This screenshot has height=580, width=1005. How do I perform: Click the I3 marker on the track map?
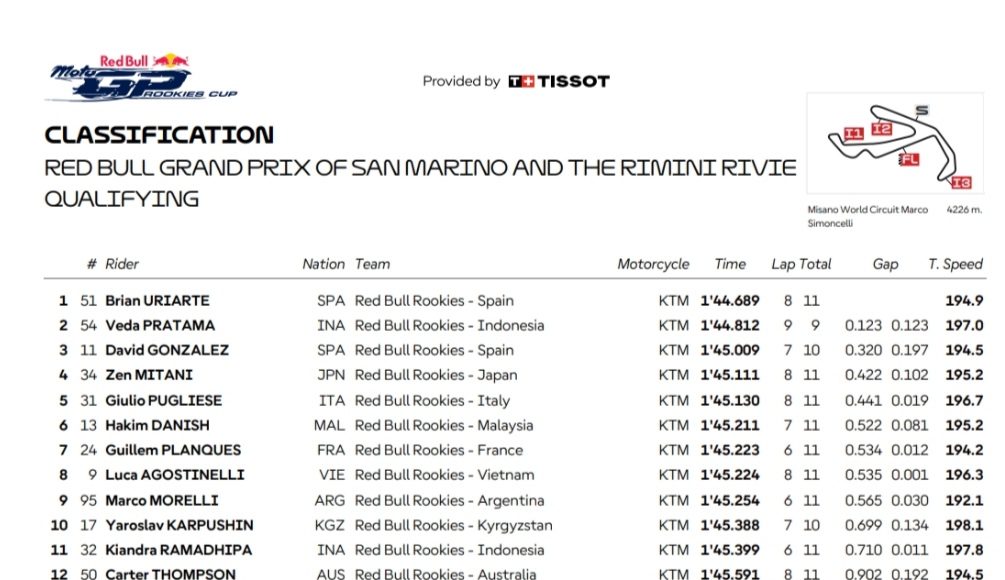[x=961, y=182]
